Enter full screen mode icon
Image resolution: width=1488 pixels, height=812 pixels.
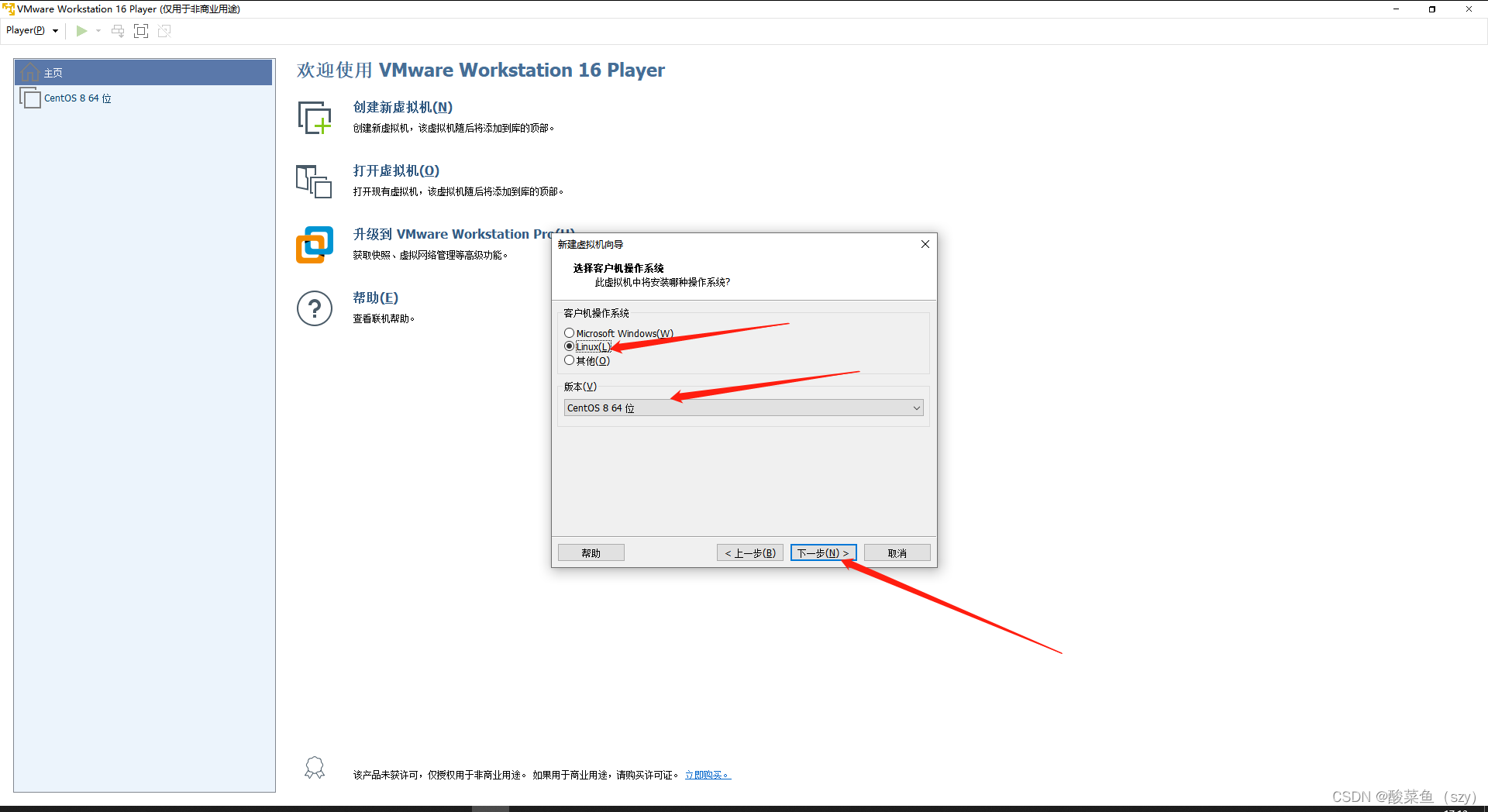coord(141,31)
